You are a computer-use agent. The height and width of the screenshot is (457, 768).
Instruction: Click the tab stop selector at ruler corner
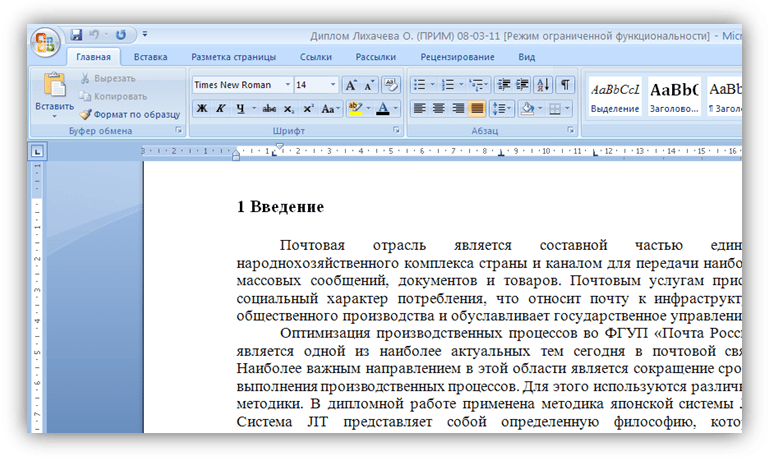pyautogui.click(x=38, y=152)
